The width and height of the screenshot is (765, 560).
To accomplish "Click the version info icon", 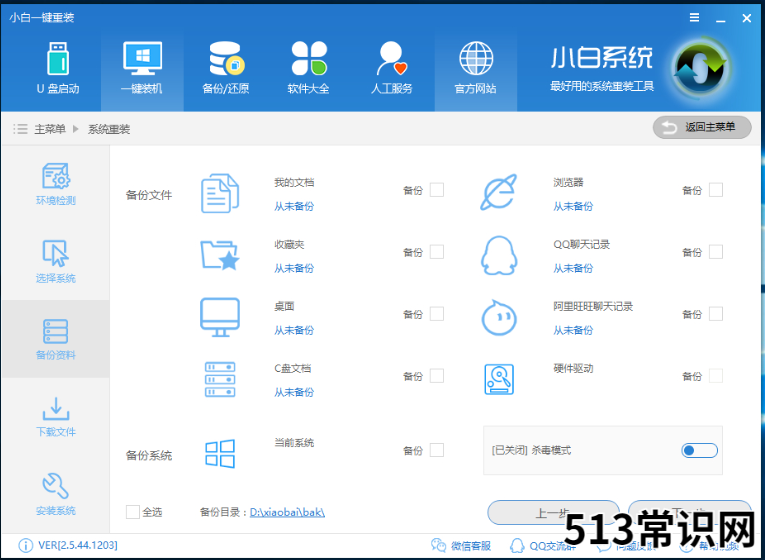I will tap(25, 545).
